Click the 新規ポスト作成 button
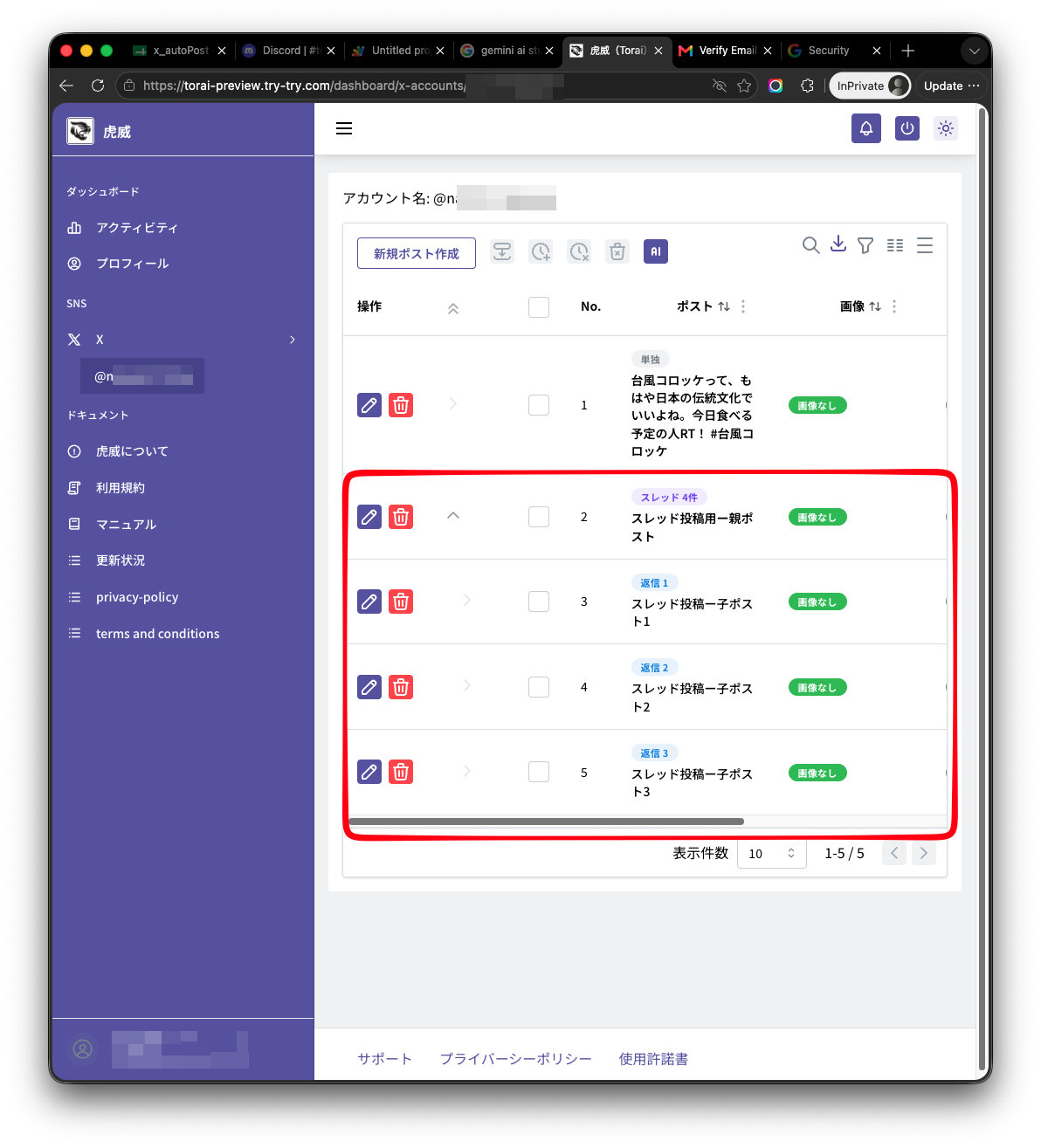Screen dimensions: 1041x1148 coord(417,253)
